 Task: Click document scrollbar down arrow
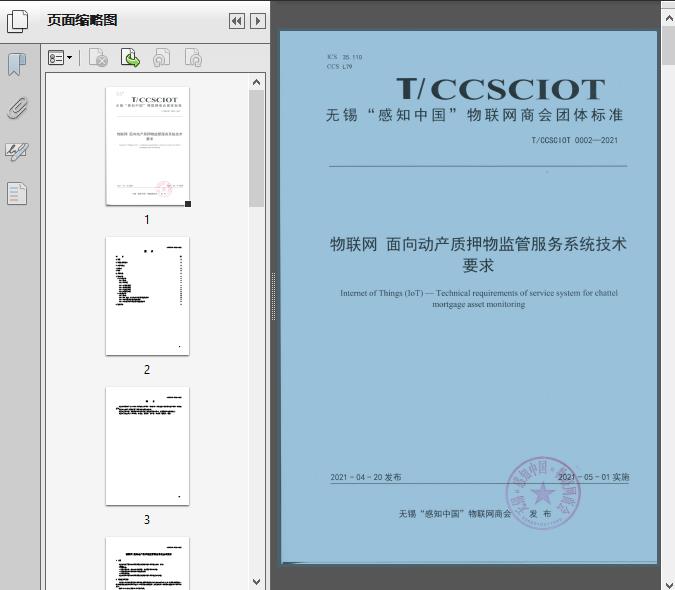[669, 584]
